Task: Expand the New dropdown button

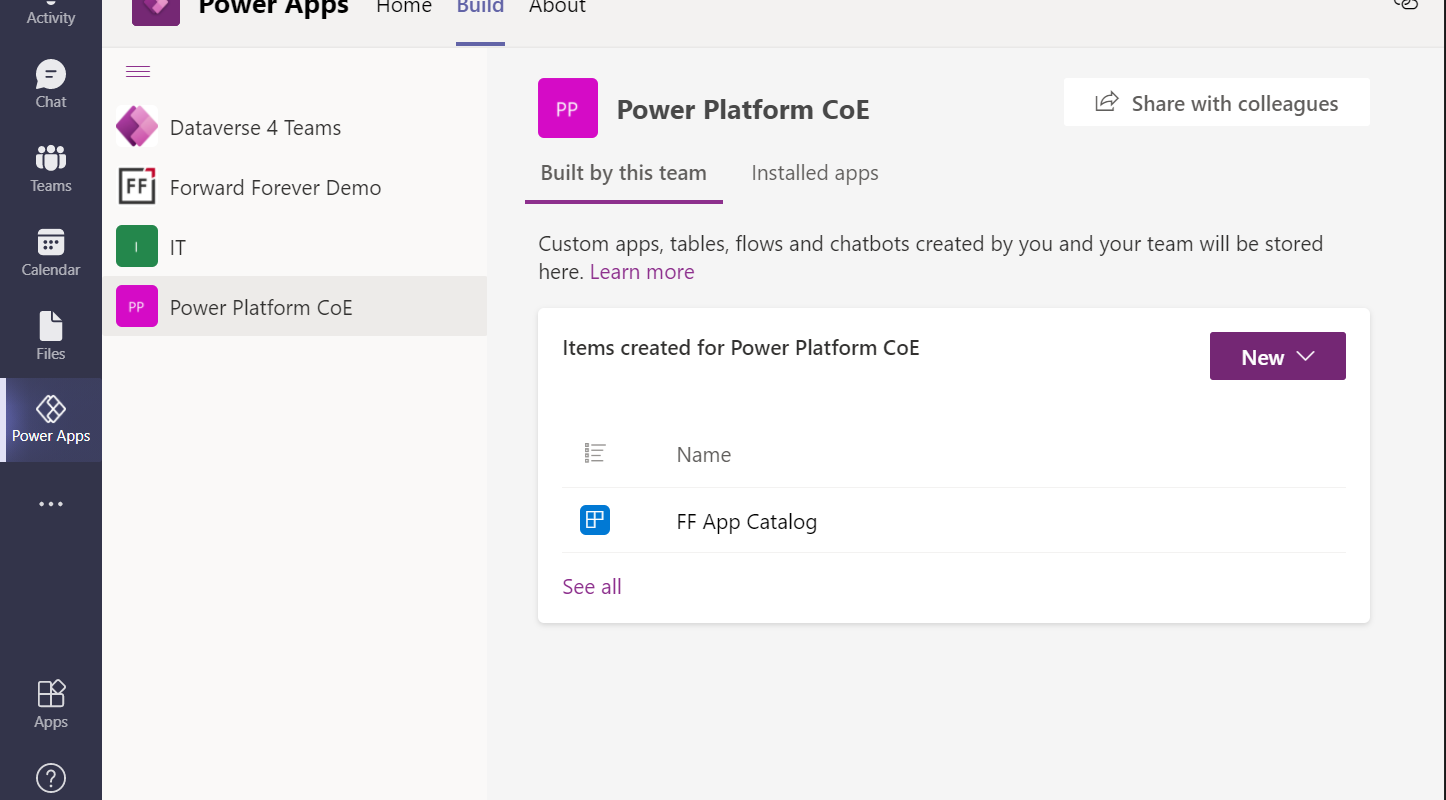Action: point(1278,356)
